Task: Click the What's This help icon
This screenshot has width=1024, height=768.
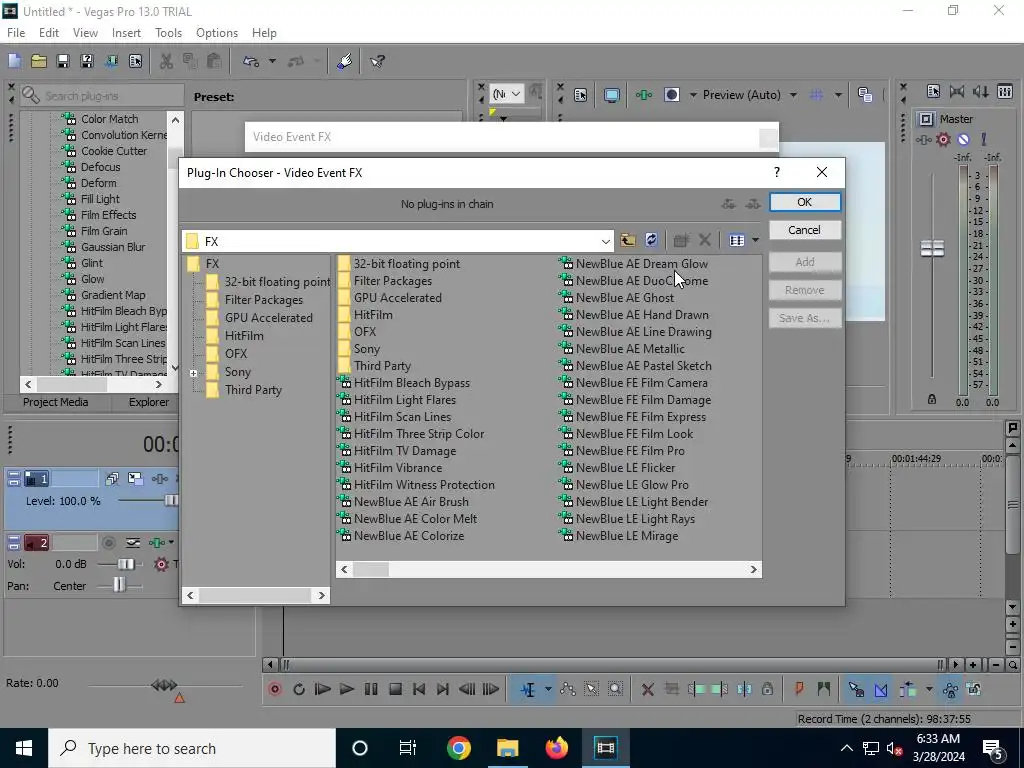Action: 377,61
